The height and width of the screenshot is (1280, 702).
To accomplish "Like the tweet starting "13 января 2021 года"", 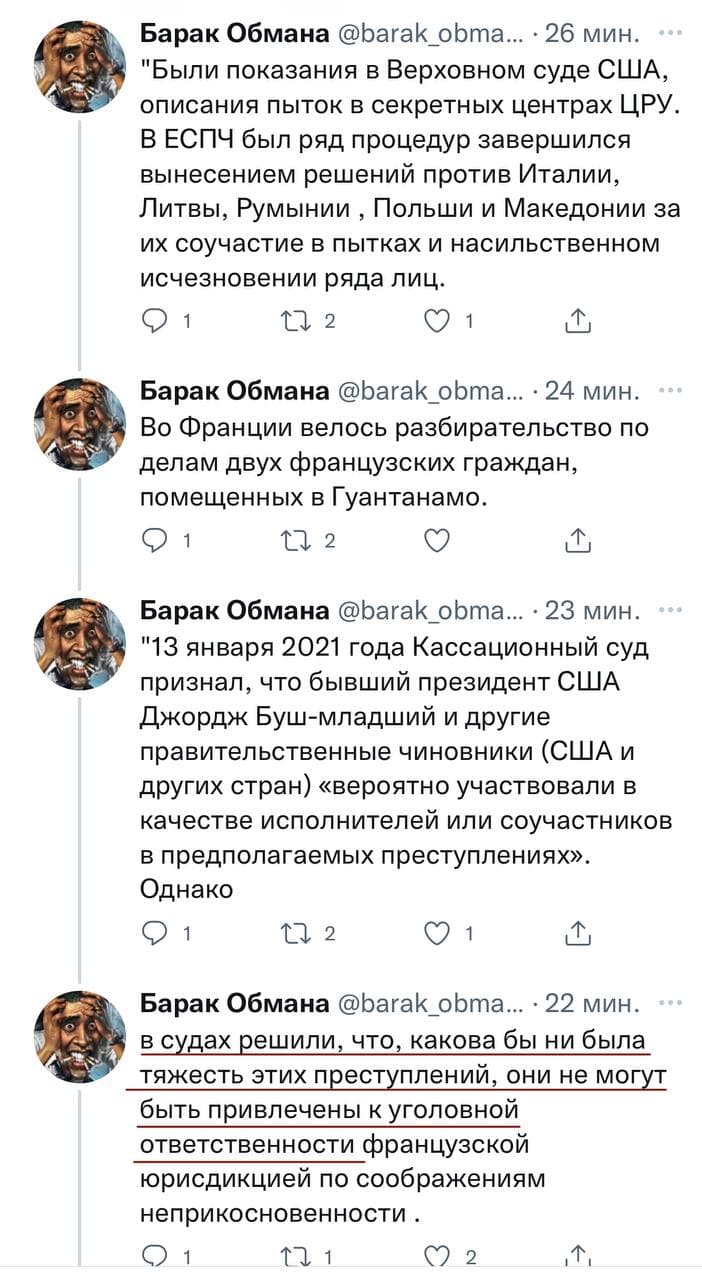I will (436, 934).
